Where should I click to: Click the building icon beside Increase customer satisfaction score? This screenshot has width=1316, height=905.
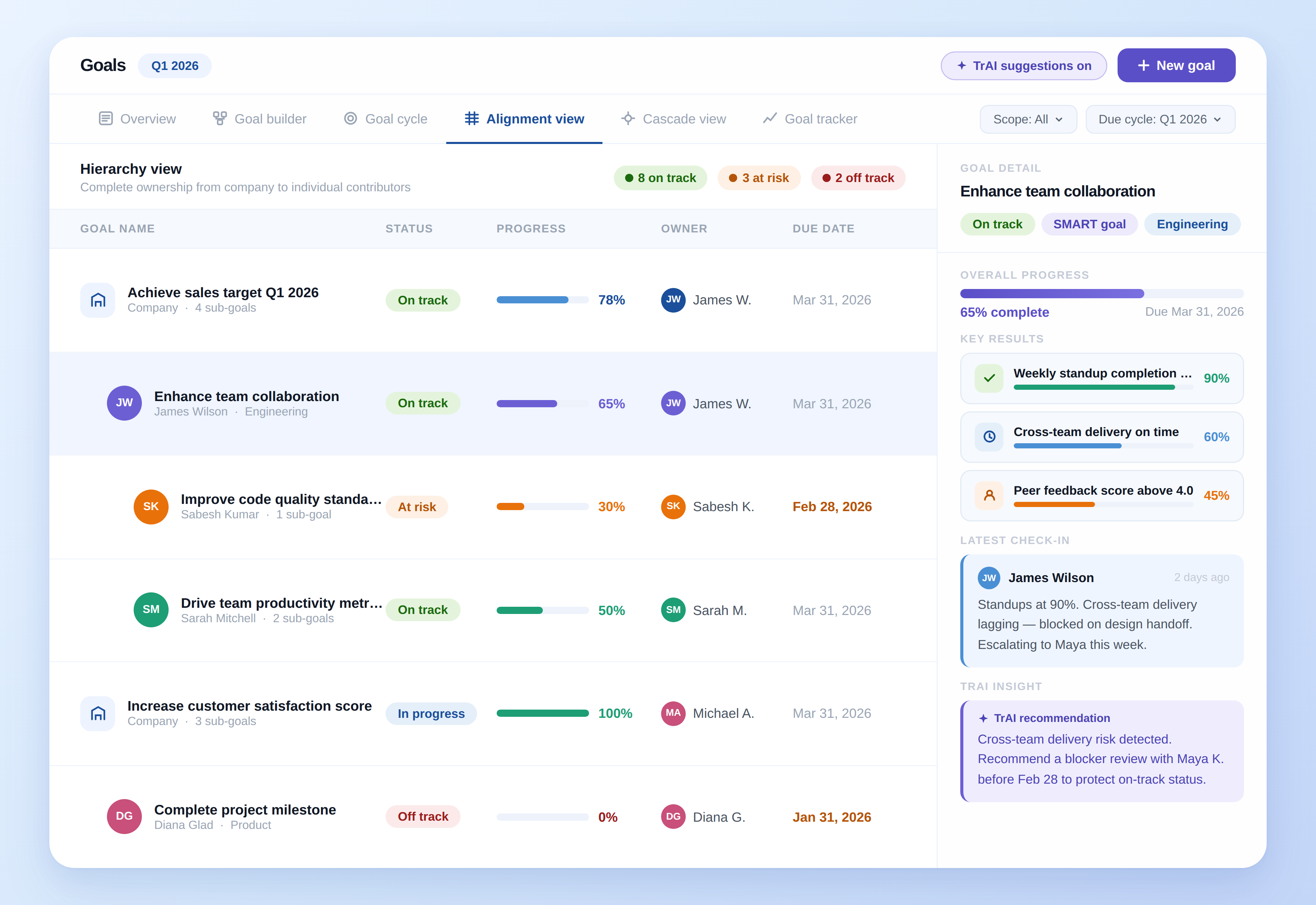(97, 713)
